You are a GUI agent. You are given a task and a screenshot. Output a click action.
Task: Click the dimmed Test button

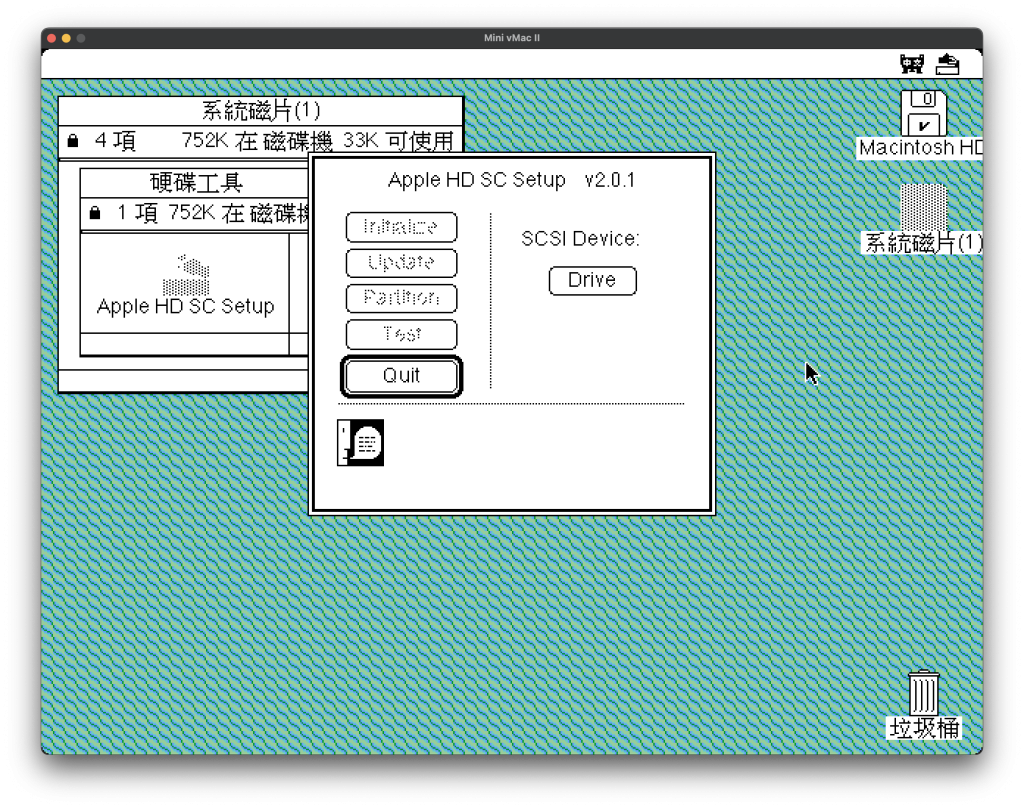[x=401, y=334]
